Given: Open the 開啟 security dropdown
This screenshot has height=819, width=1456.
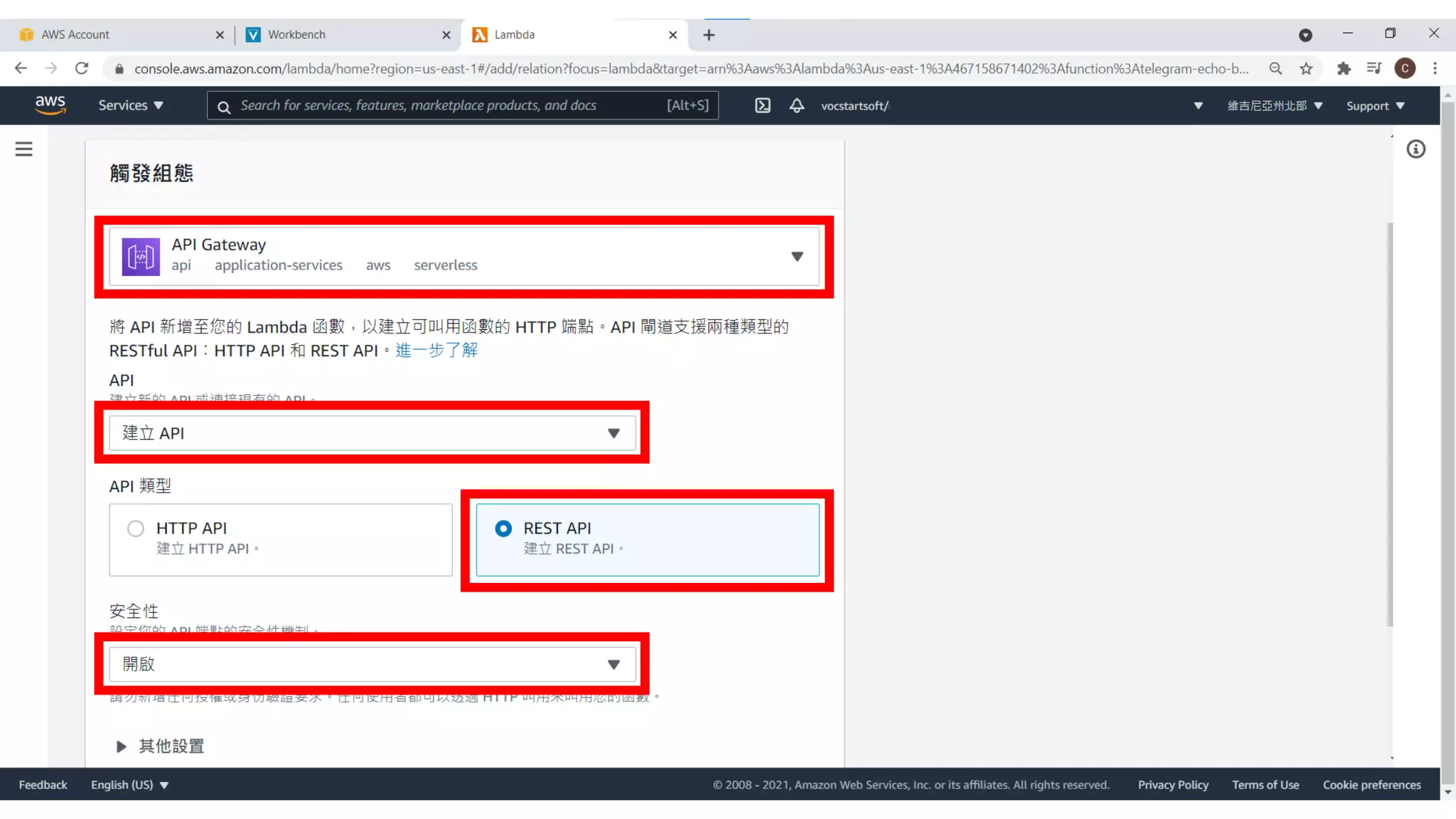Looking at the screenshot, I should 372,664.
